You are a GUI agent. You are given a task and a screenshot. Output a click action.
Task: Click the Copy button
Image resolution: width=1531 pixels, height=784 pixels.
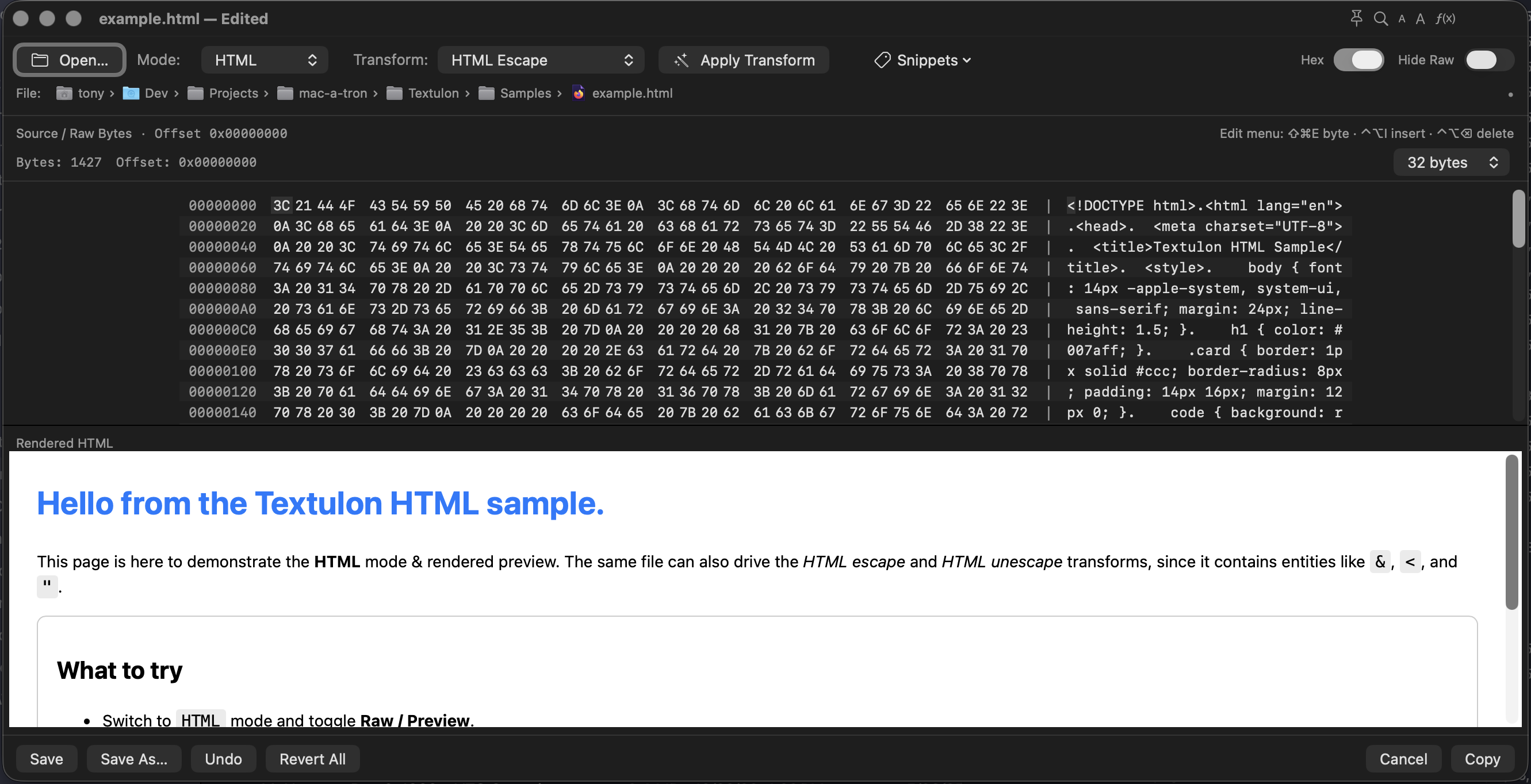(x=1482, y=759)
